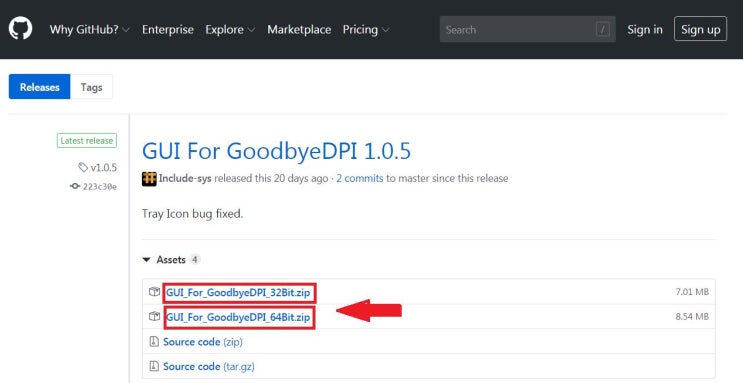Select the Releases tab
The image size is (743, 383).
pyautogui.click(x=40, y=87)
